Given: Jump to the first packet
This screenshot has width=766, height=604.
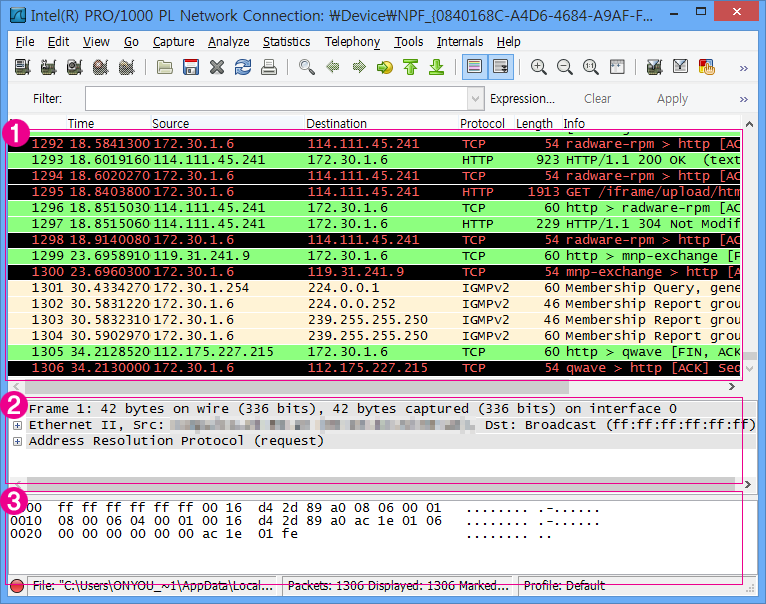Looking at the screenshot, I should (411, 67).
